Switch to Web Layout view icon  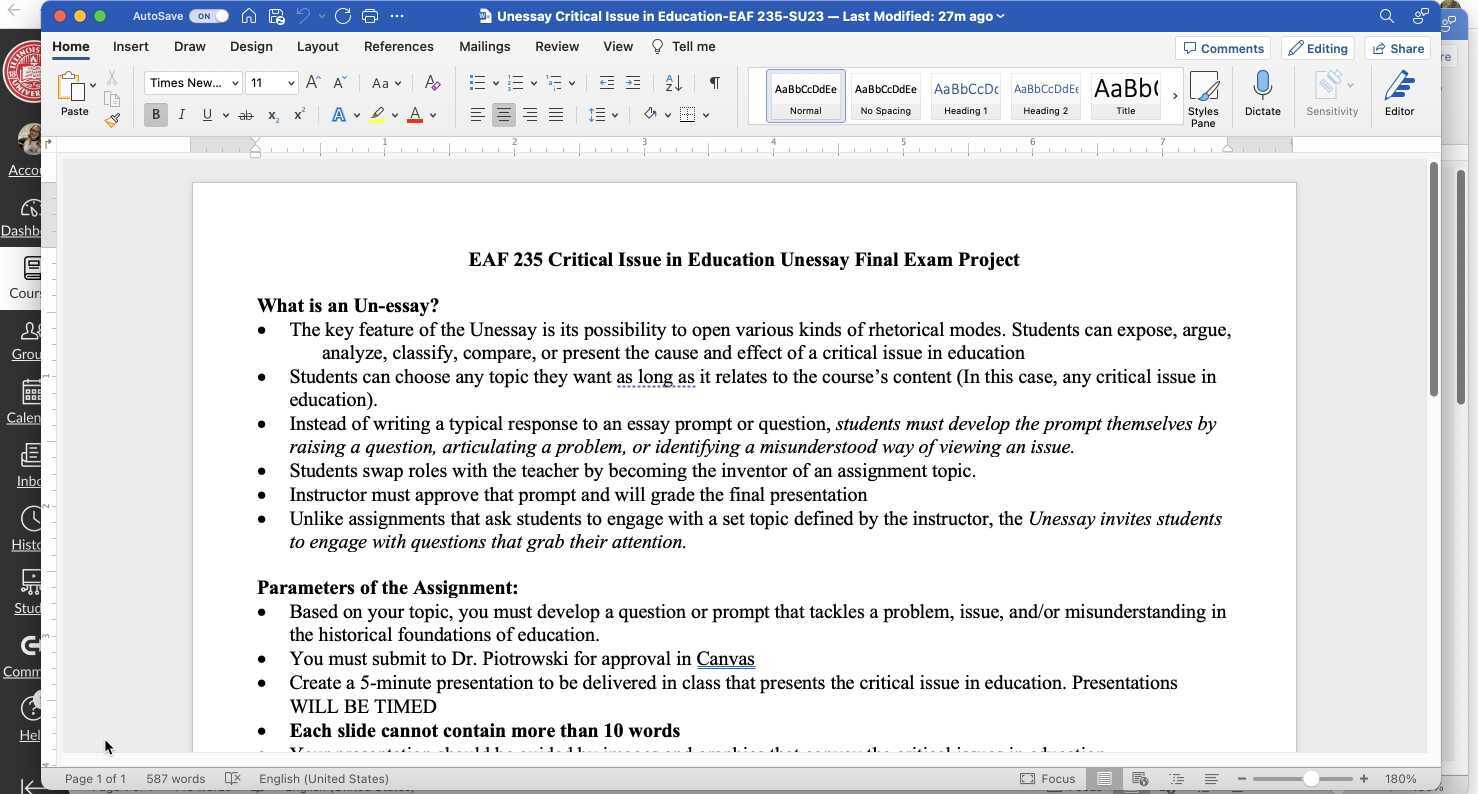pos(1140,778)
